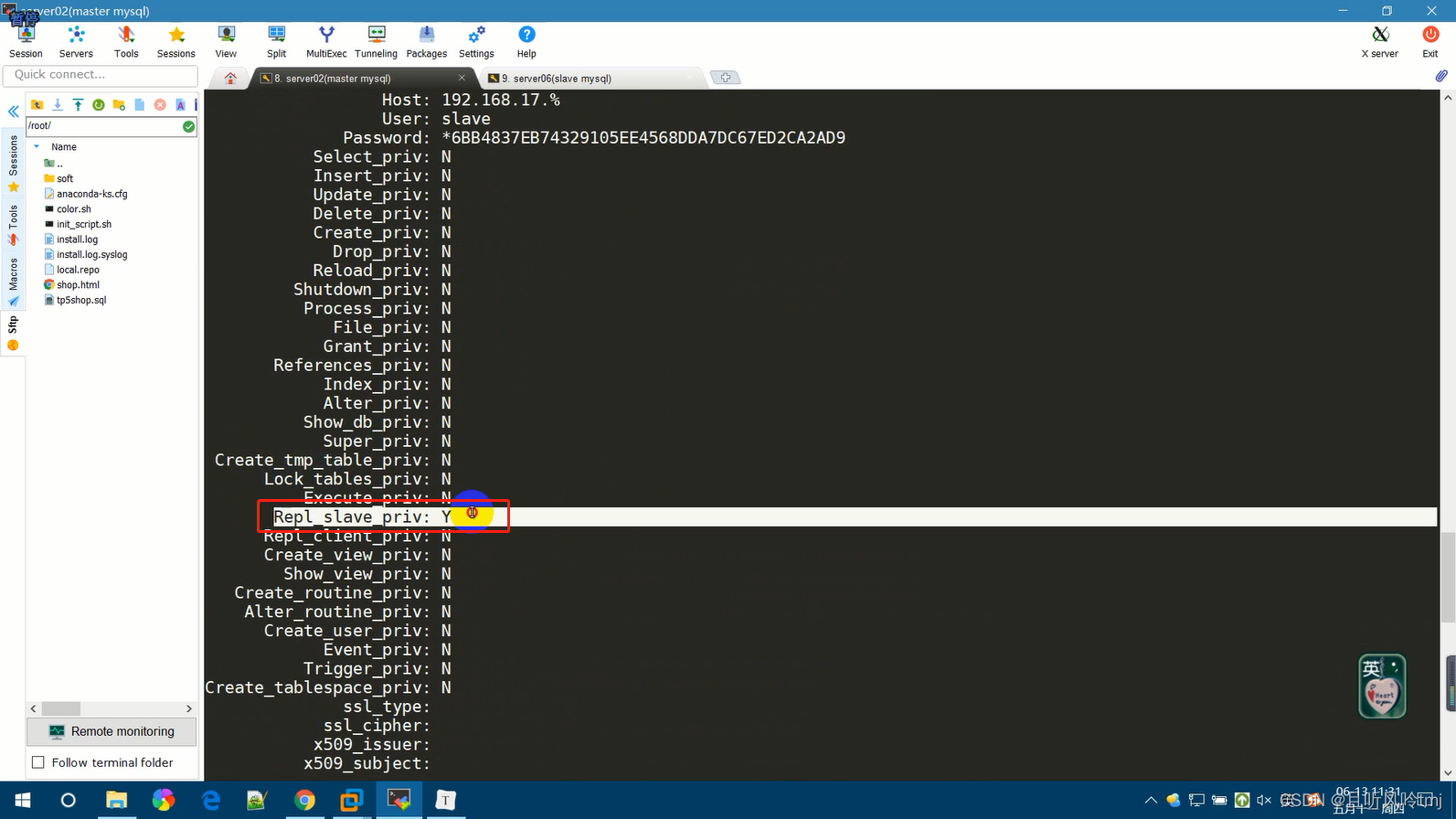Open the Settings gear
This screenshot has height=819, width=1456.
476,42
